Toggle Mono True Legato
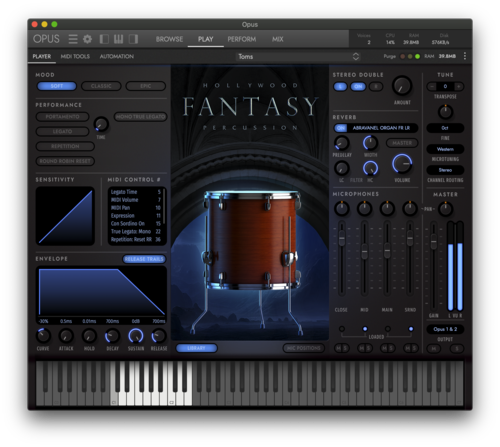 141,117
